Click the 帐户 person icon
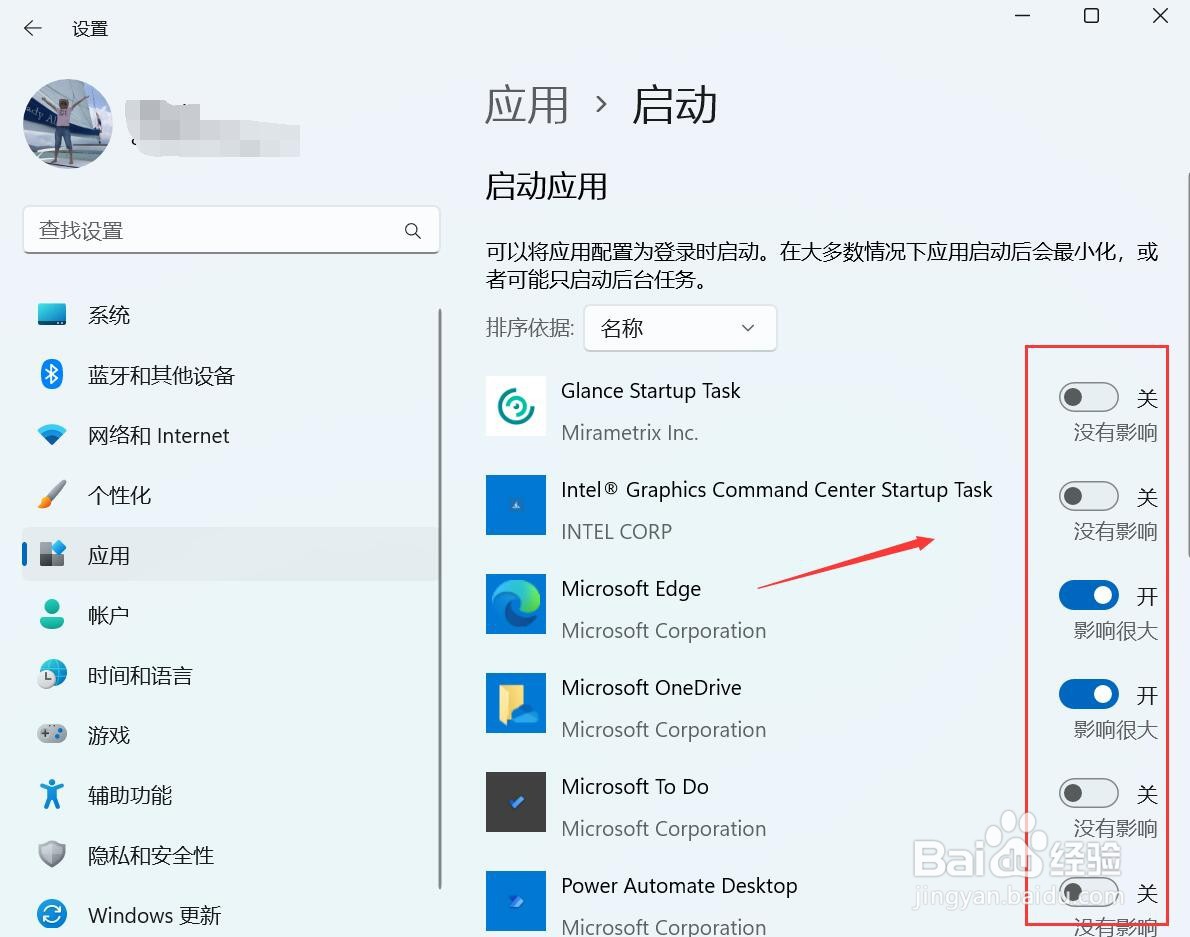Viewport: 1190px width, 937px height. click(x=52, y=615)
